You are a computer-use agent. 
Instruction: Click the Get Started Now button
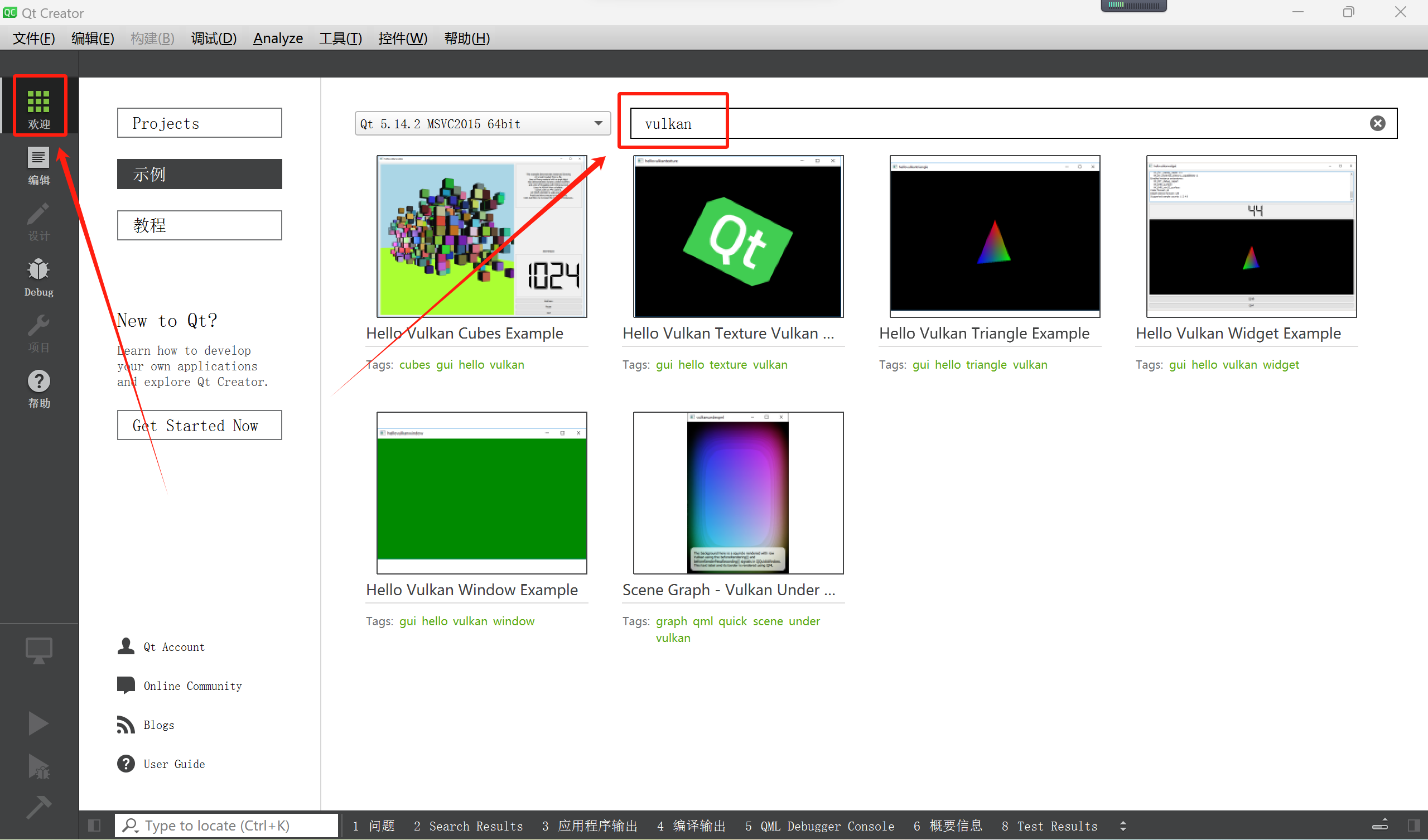199,425
